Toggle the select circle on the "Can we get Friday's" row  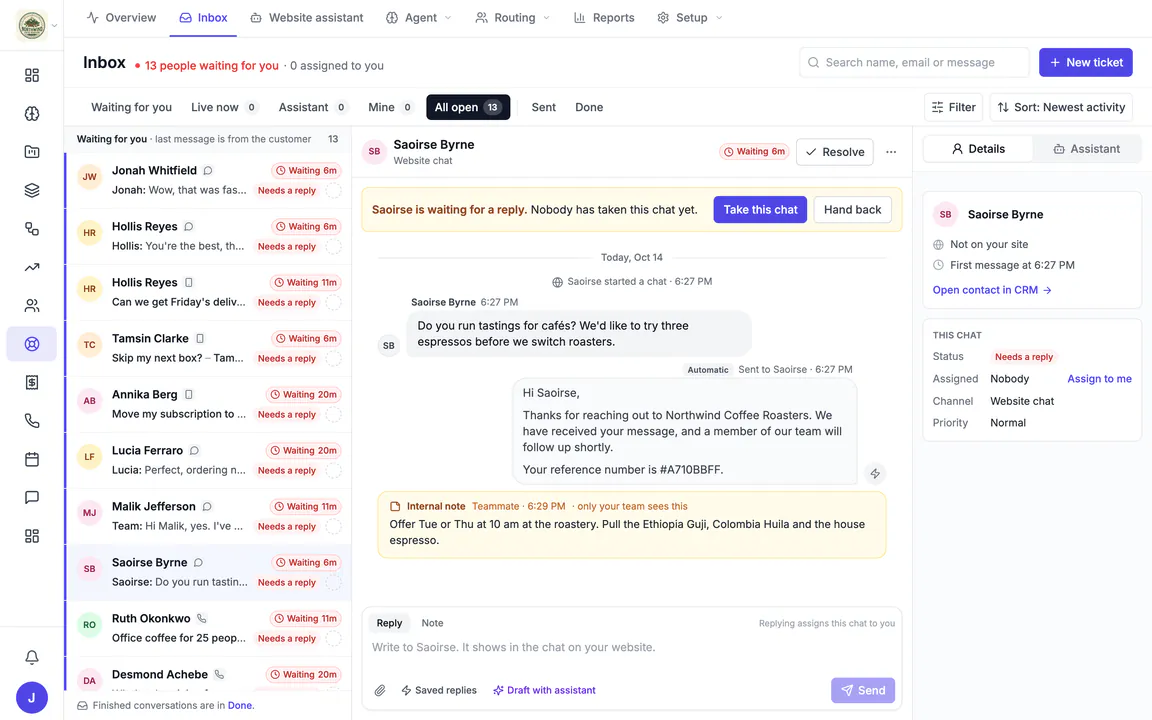[334, 302]
